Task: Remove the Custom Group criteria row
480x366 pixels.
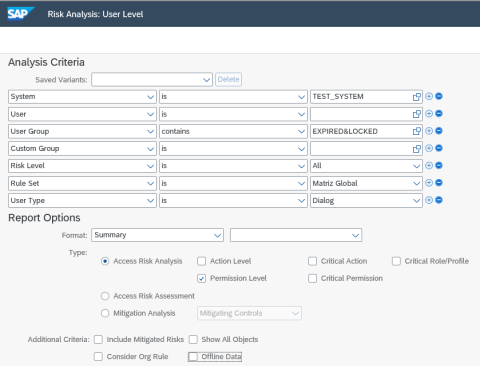Action: tap(439, 148)
